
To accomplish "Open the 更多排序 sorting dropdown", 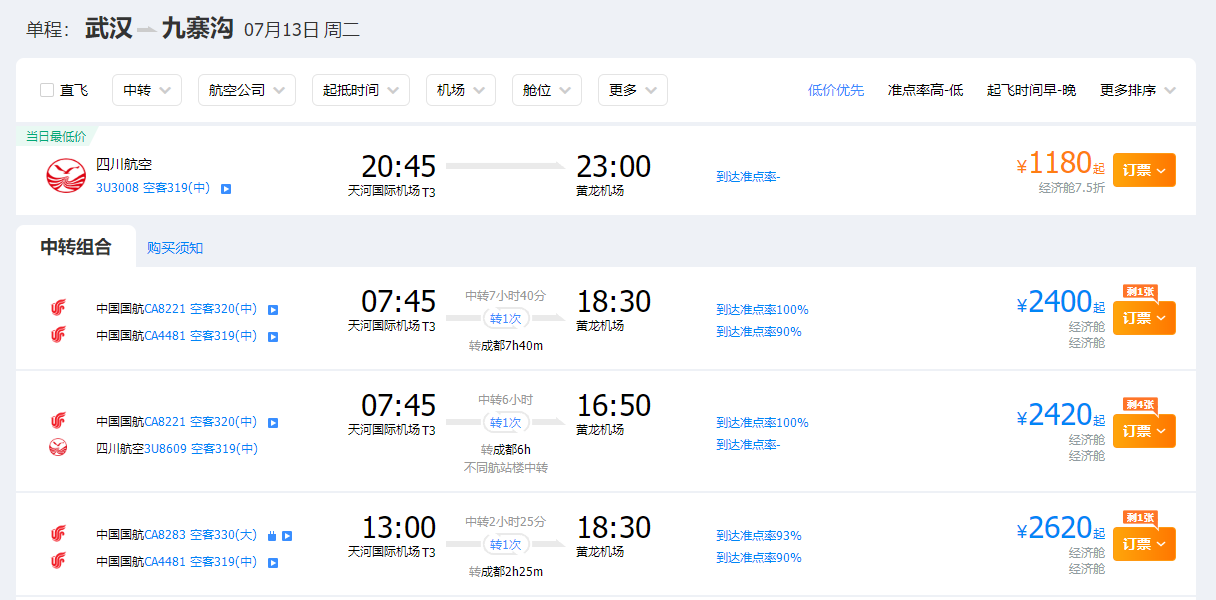I will [x=1137, y=90].
